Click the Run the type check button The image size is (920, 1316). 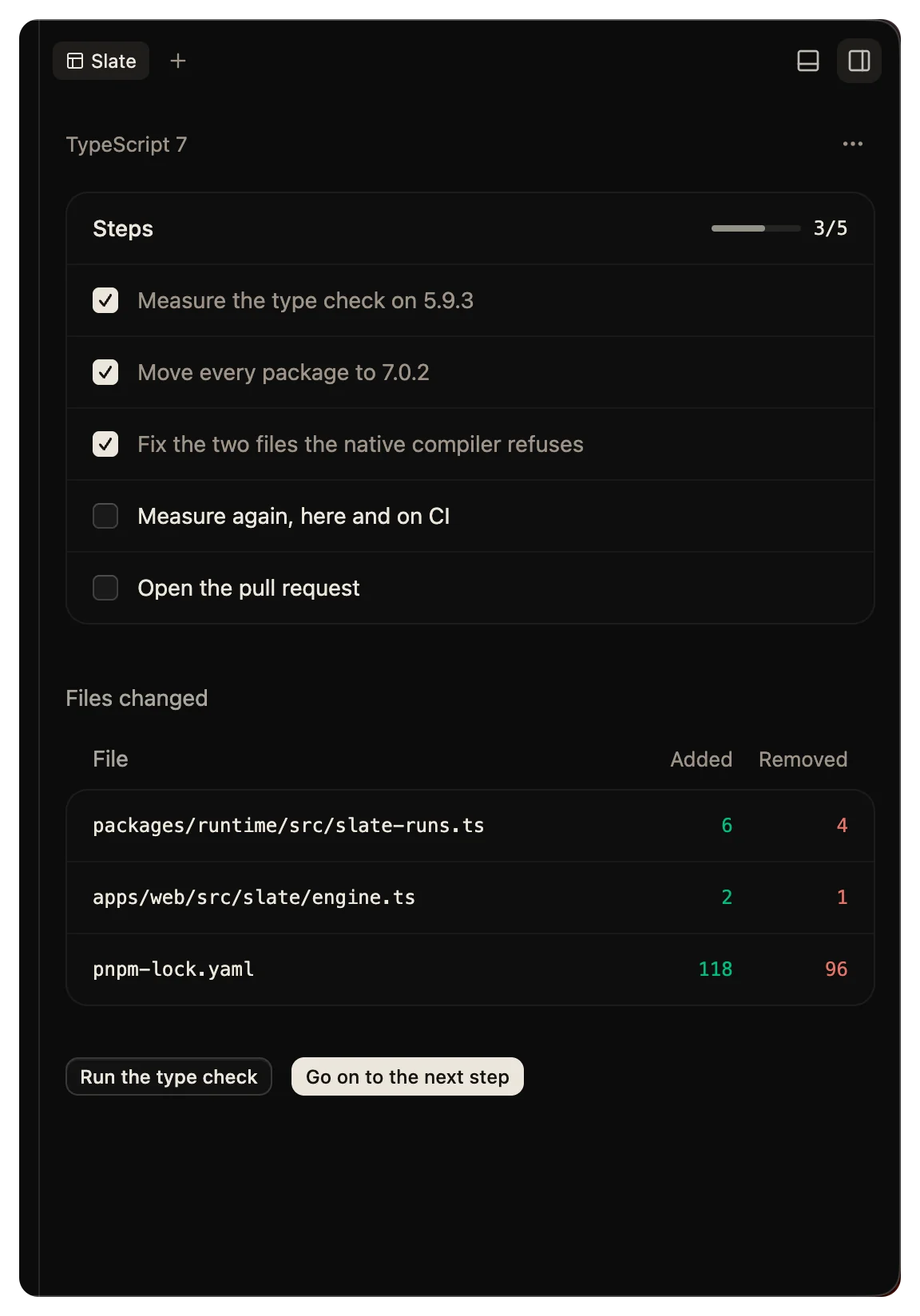click(169, 1076)
